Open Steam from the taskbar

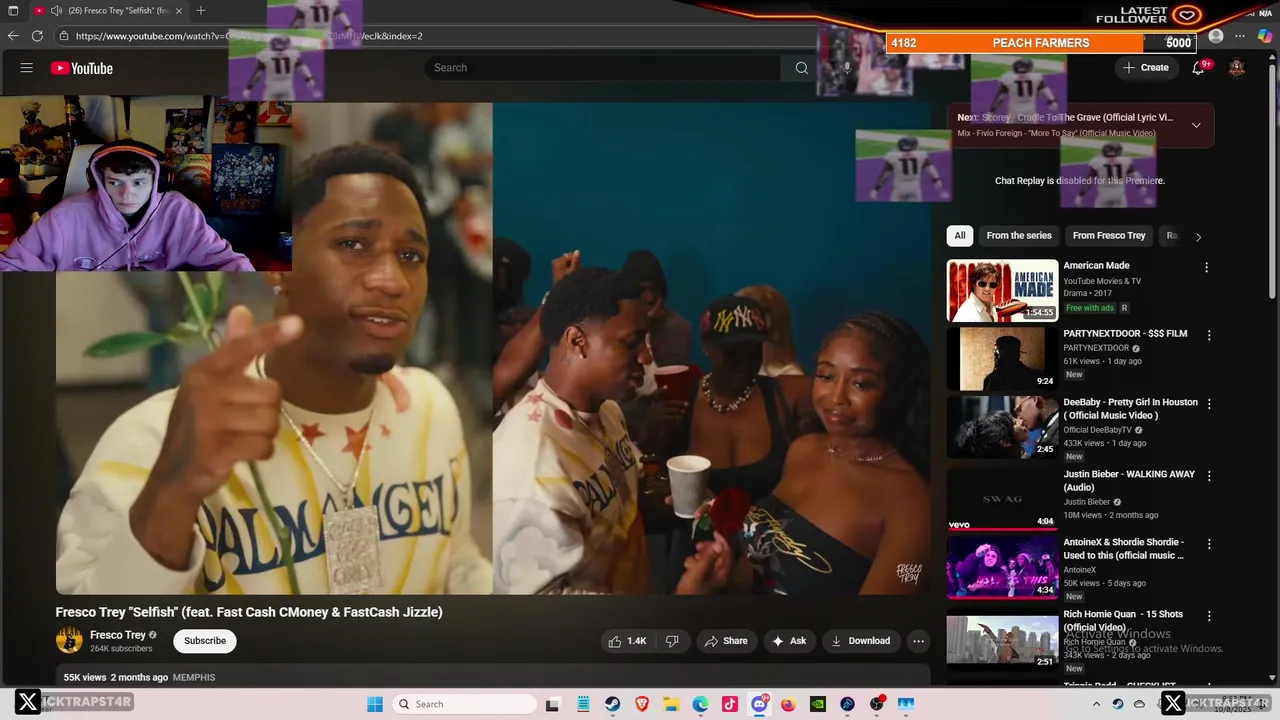(x=612, y=704)
